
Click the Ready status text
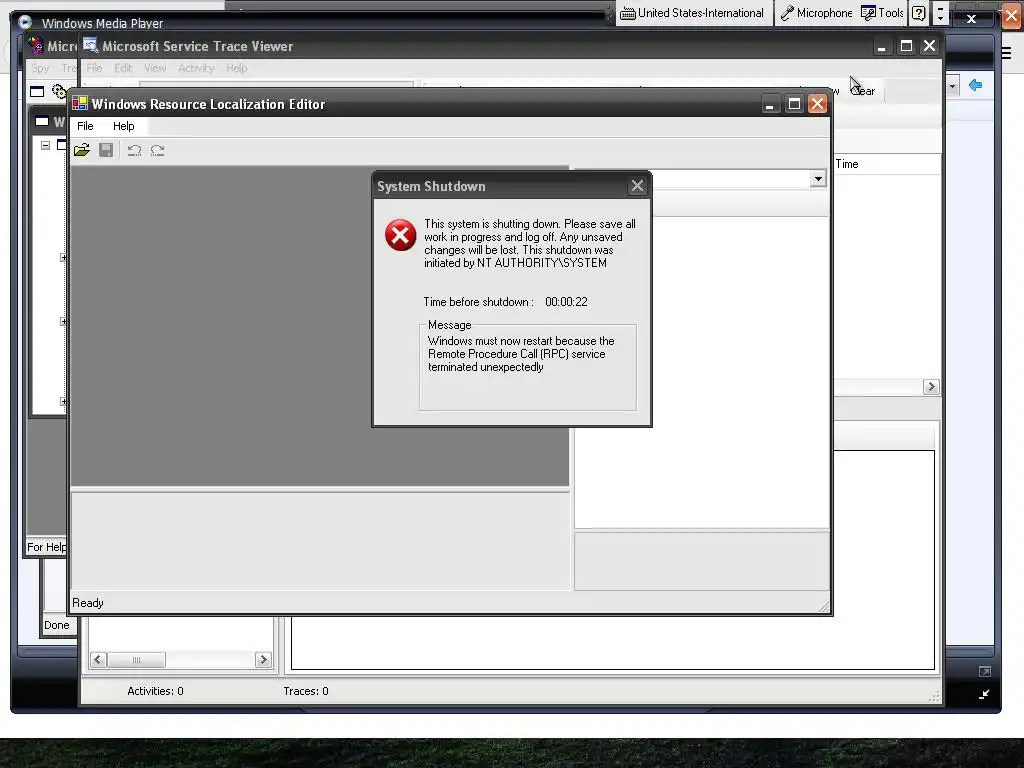click(x=88, y=603)
